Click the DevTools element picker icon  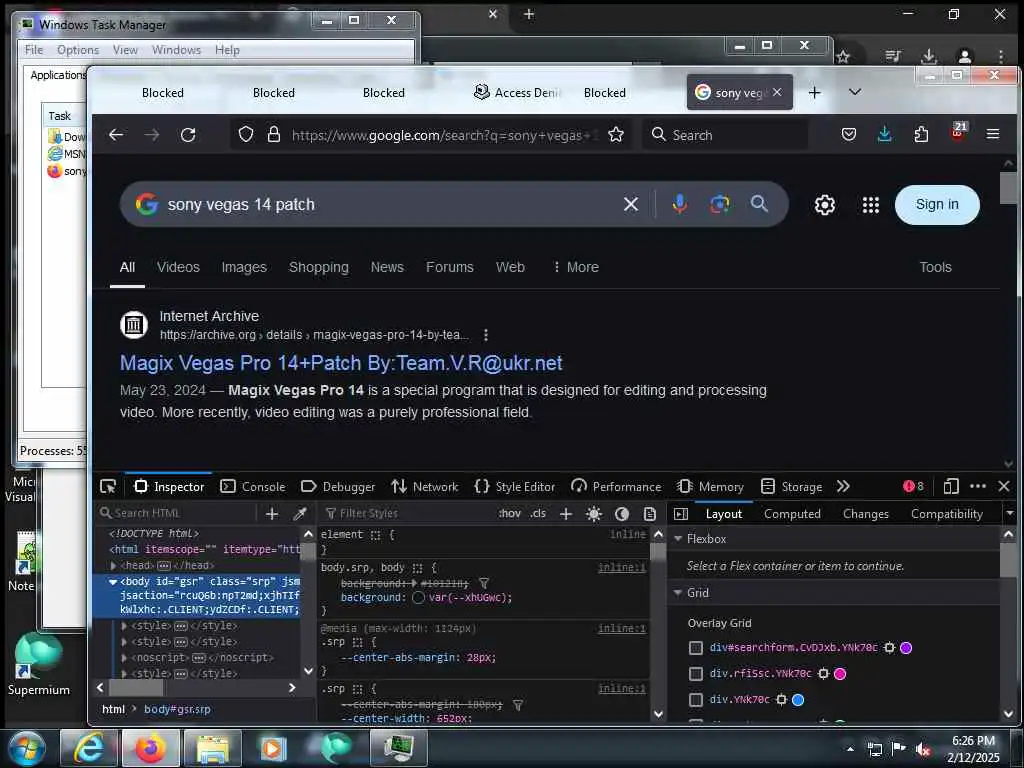(x=108, y=487)
